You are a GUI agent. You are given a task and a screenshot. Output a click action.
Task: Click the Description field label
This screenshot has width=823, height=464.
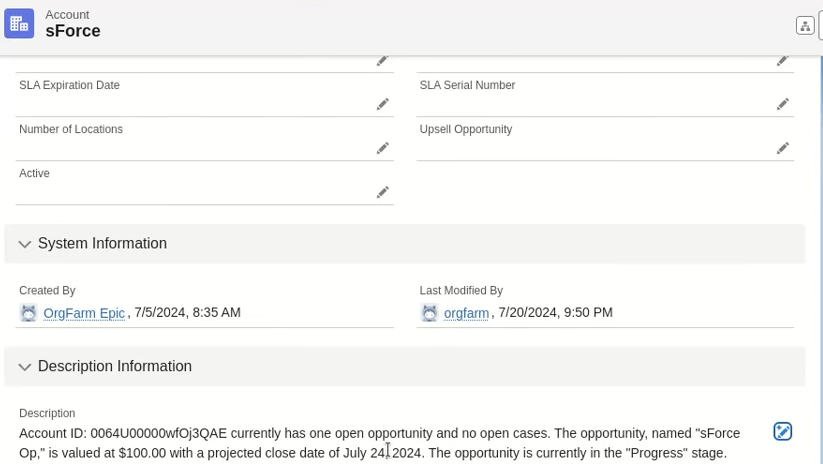click(47, 413)
